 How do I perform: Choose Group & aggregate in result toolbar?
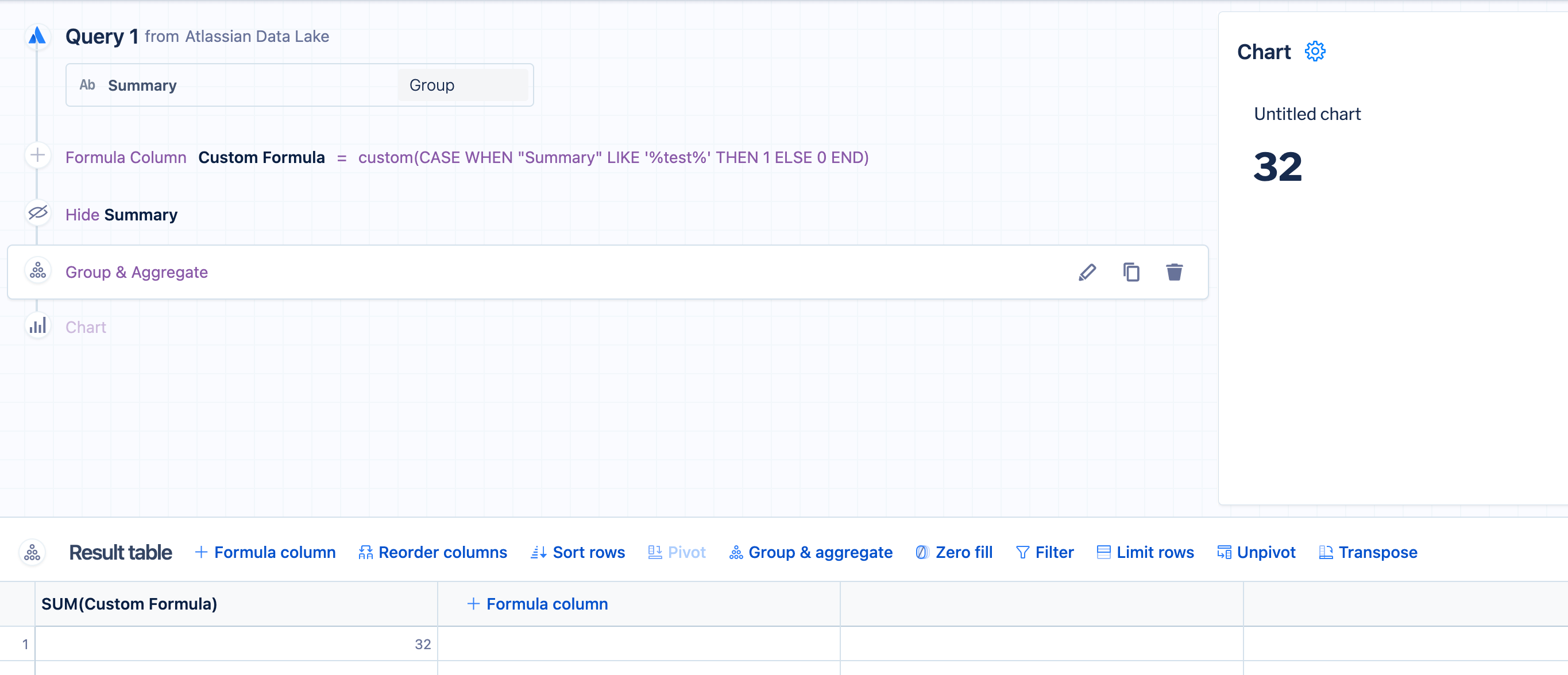811,553
